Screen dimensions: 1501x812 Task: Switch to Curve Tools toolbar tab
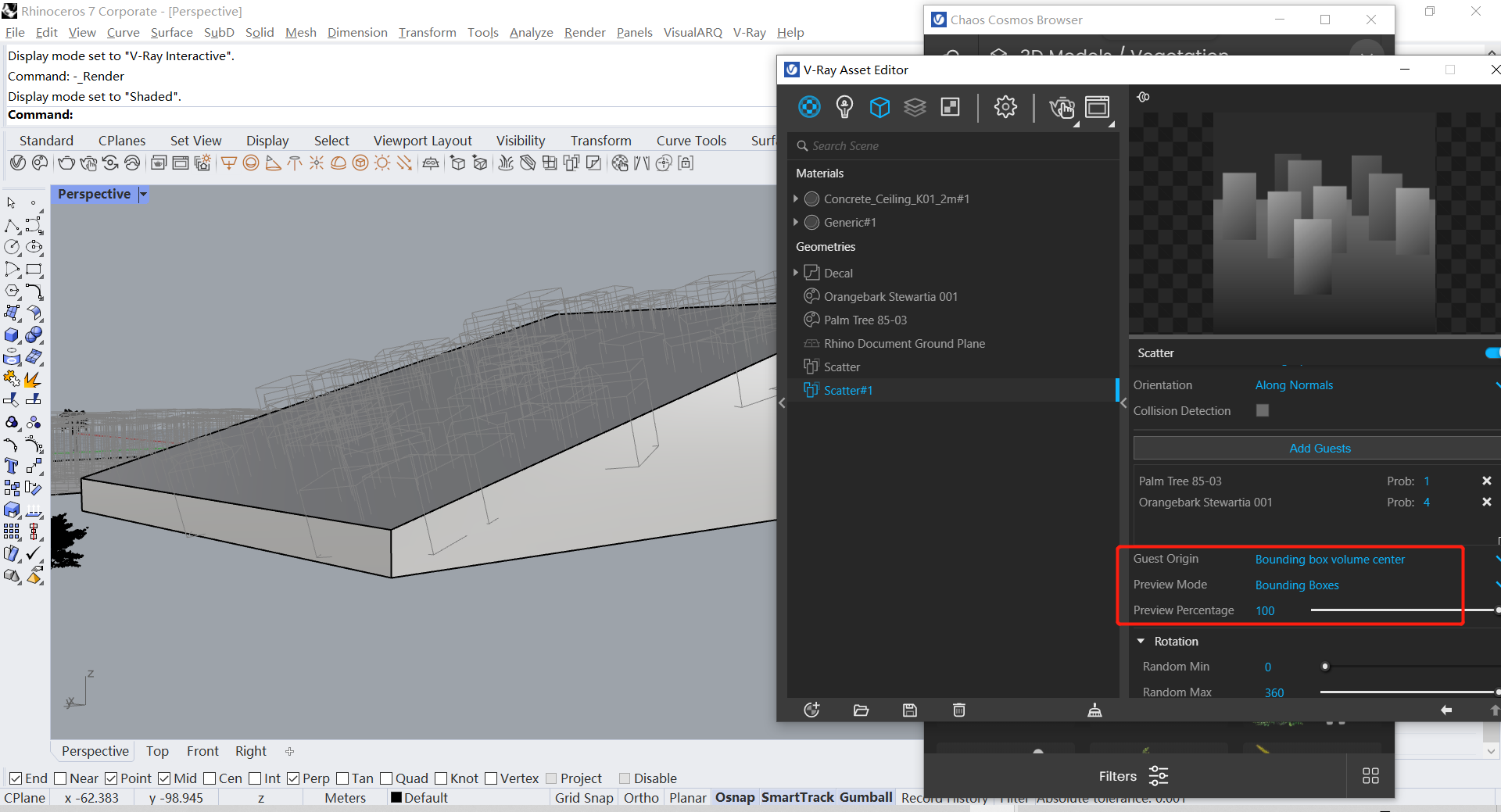tap(691, 141)
